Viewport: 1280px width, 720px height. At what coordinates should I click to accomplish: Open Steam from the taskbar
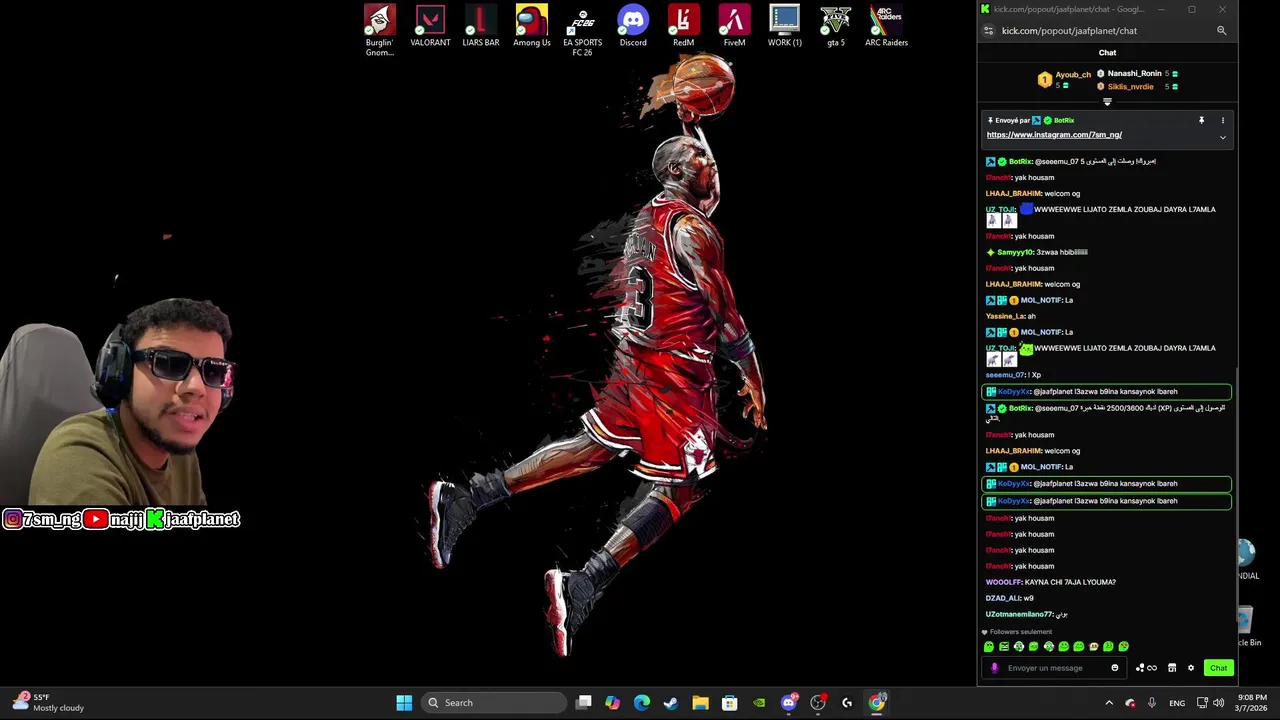pyautogui.click(x=671, y=703)
